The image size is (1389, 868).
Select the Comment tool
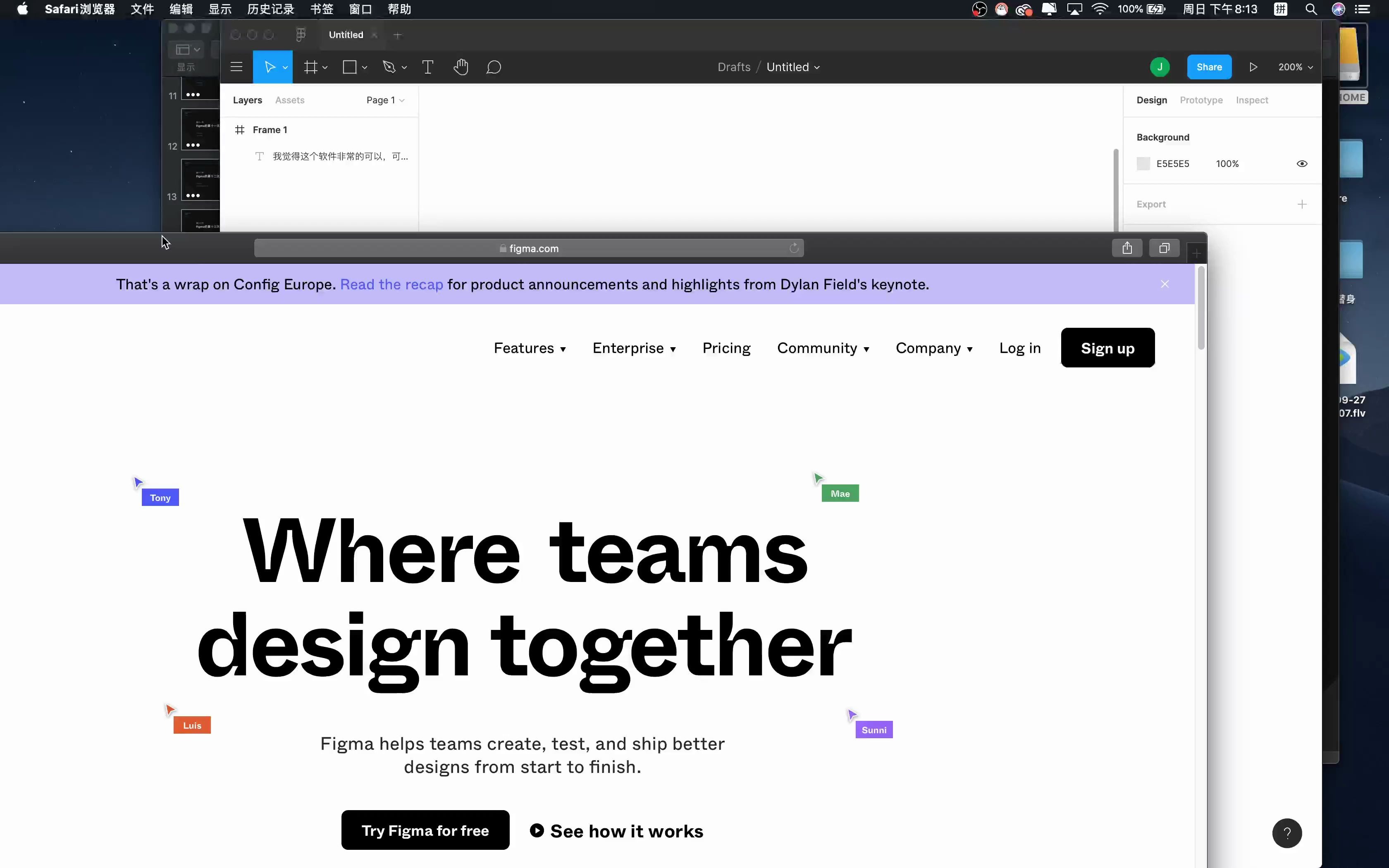494,67
